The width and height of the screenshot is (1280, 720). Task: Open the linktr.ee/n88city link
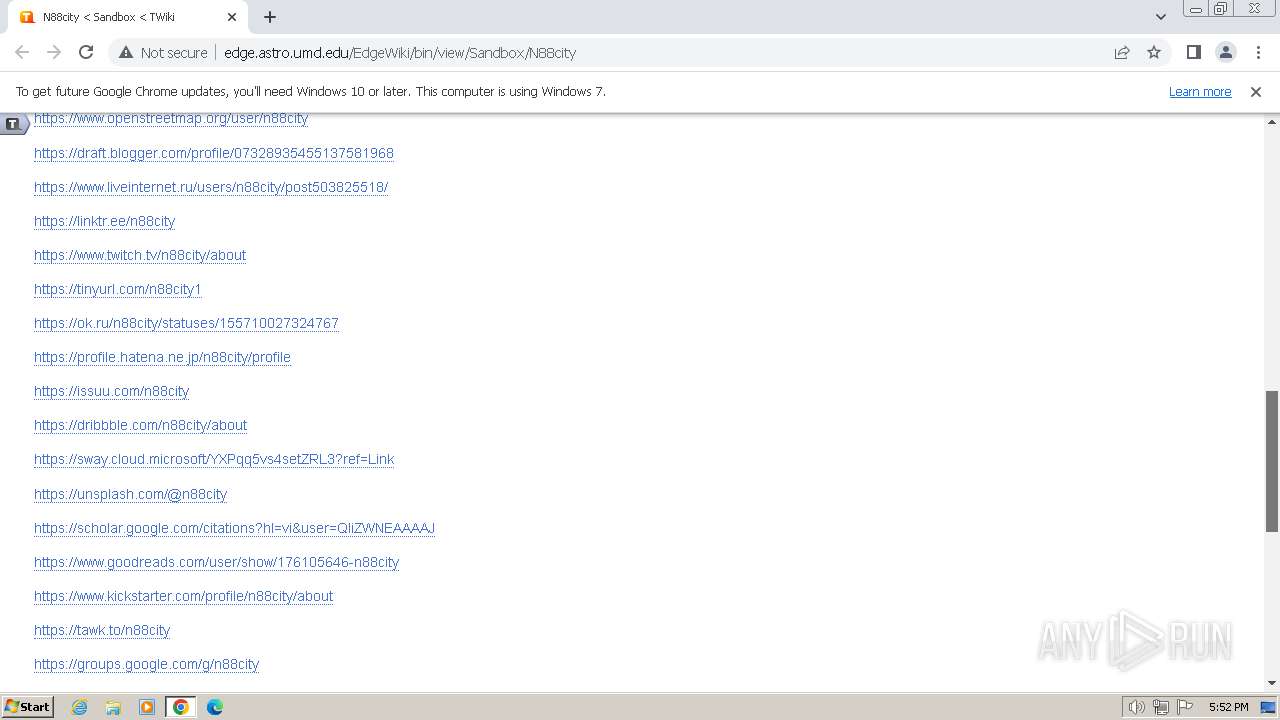click(104, 221)
